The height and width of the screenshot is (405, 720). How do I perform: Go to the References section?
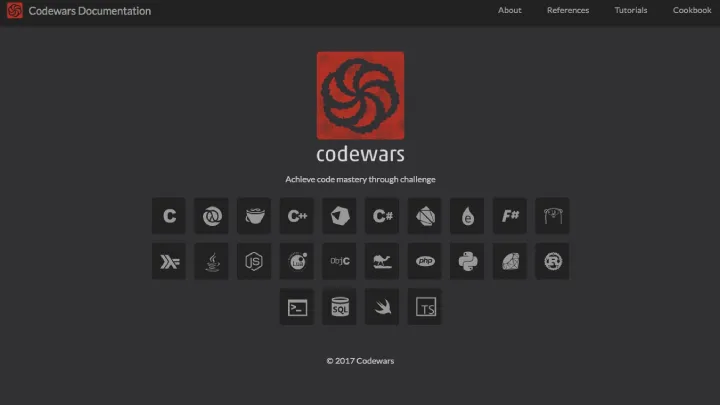[568, 10]
